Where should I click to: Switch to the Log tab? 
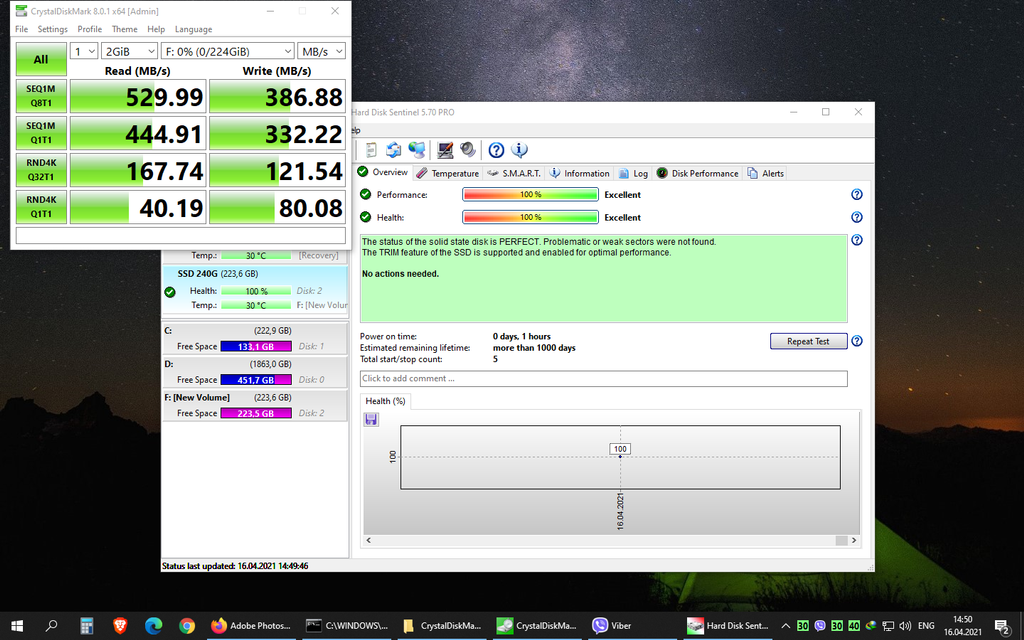point(633,173)
